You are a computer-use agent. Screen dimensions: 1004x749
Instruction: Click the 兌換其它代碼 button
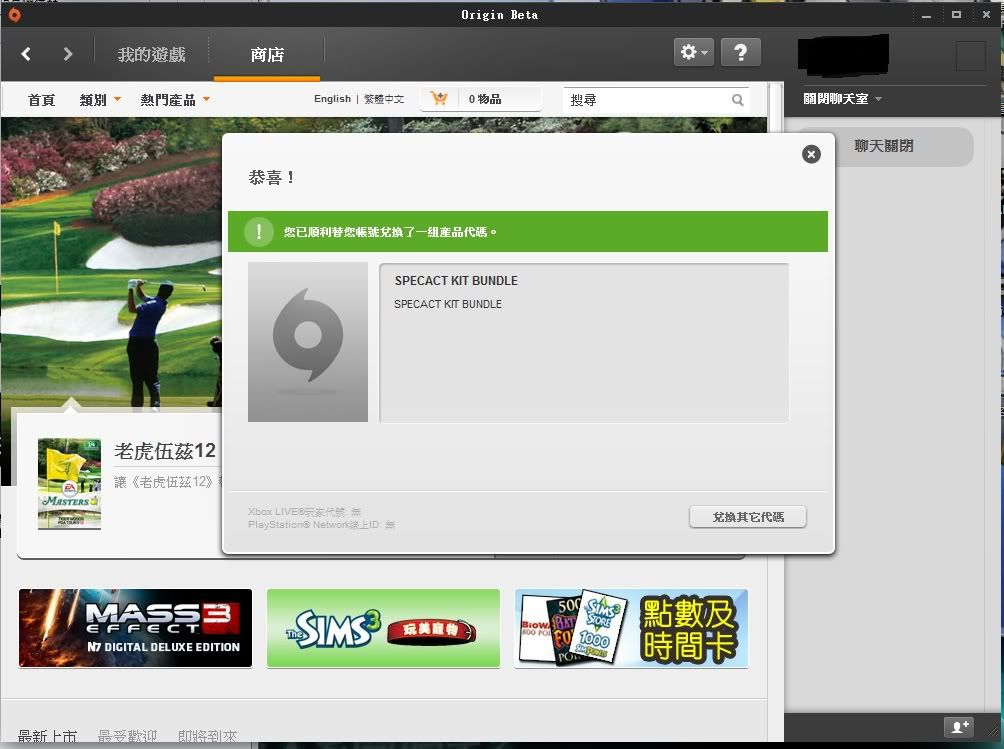click(747, 517)
